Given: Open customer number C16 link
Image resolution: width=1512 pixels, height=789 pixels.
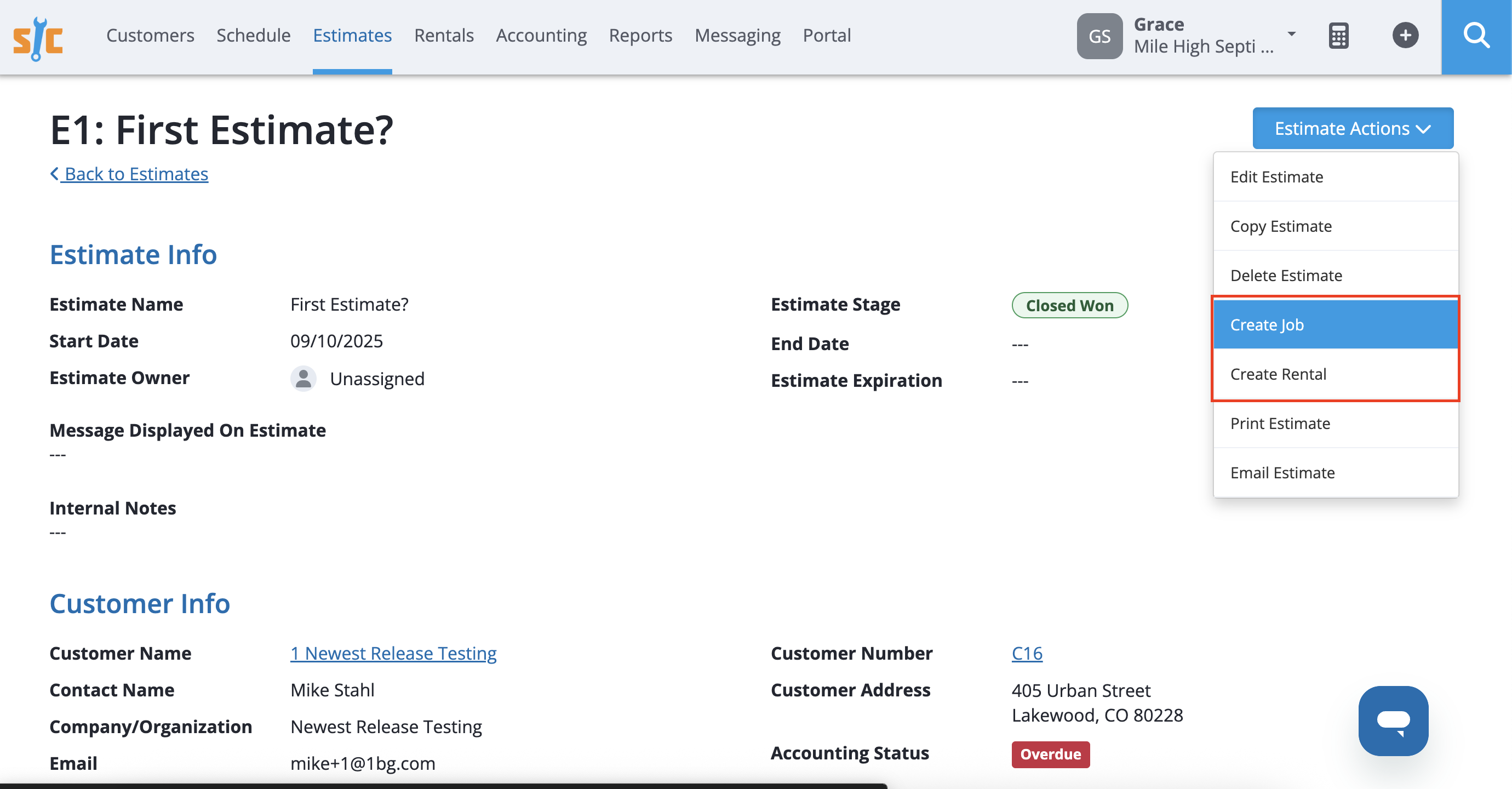Looking at the screenshot, I should [1027, 653].
